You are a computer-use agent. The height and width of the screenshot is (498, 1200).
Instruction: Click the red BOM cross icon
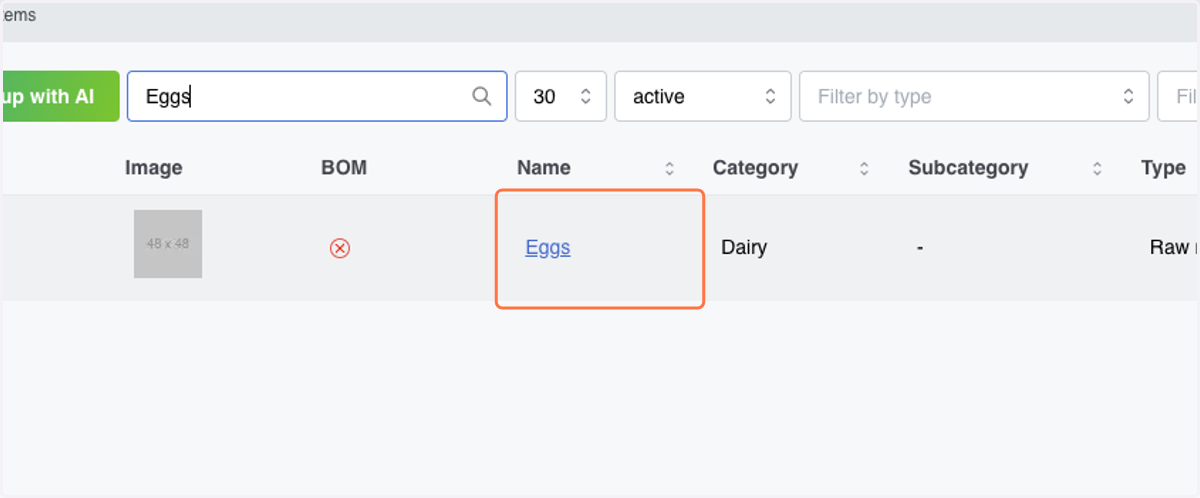click(340, 248)
